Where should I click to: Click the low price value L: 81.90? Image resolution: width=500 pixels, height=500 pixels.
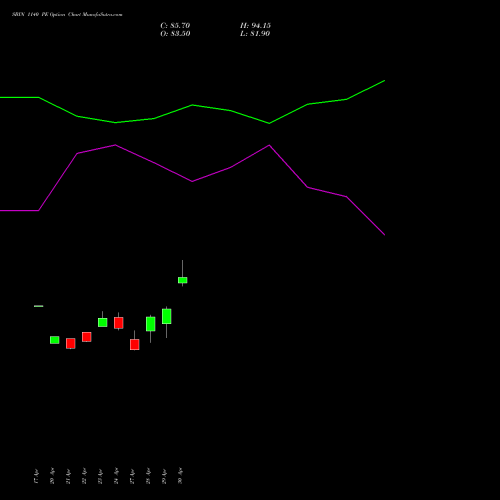[255, 34]
